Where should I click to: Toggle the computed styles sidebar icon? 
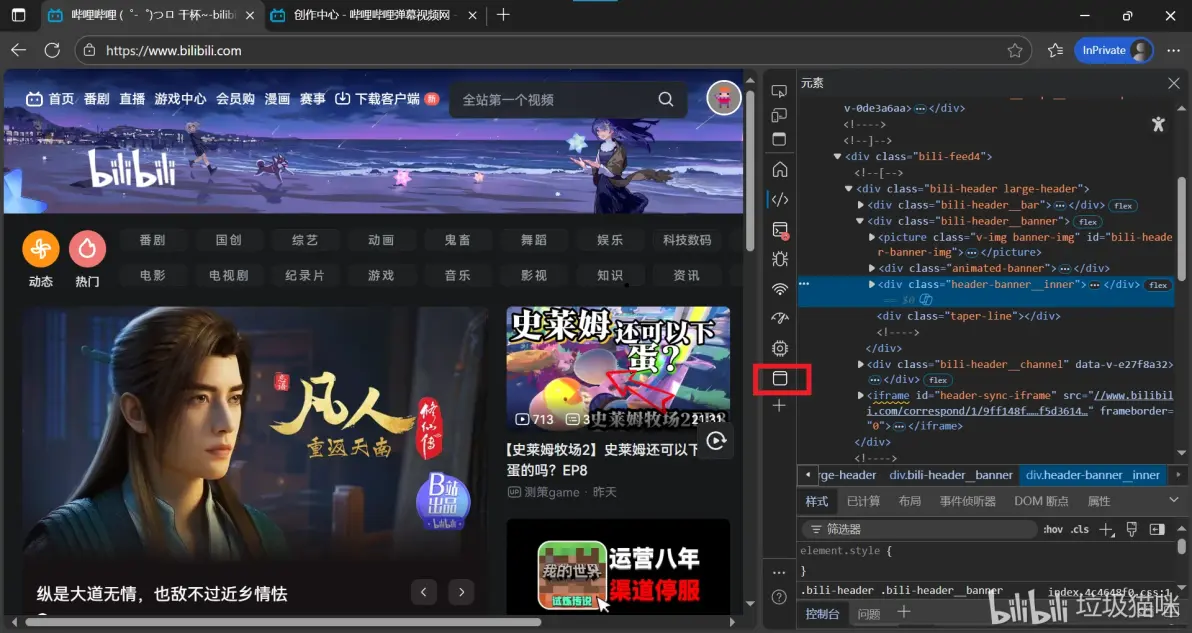(1157, 530)
